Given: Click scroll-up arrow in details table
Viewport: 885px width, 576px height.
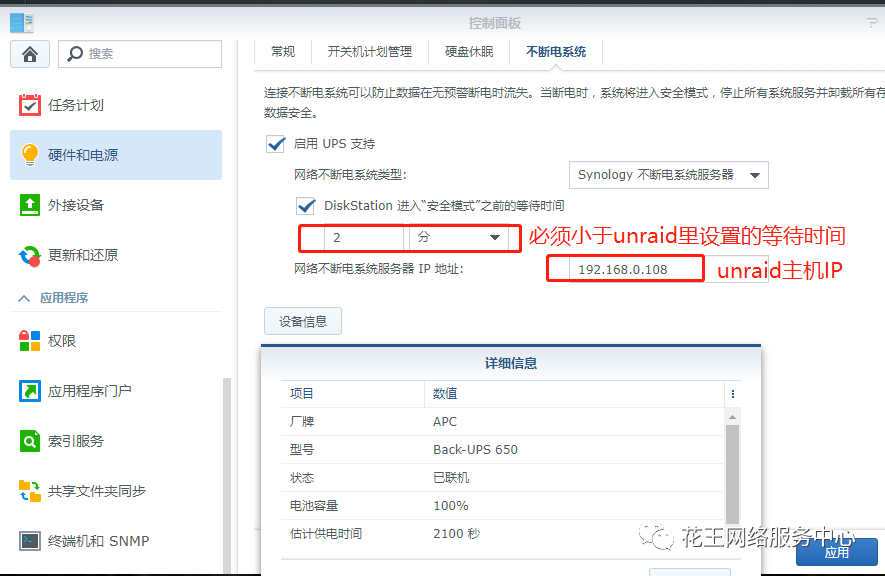Looking at the screenshot, I should tap(732, 417).
